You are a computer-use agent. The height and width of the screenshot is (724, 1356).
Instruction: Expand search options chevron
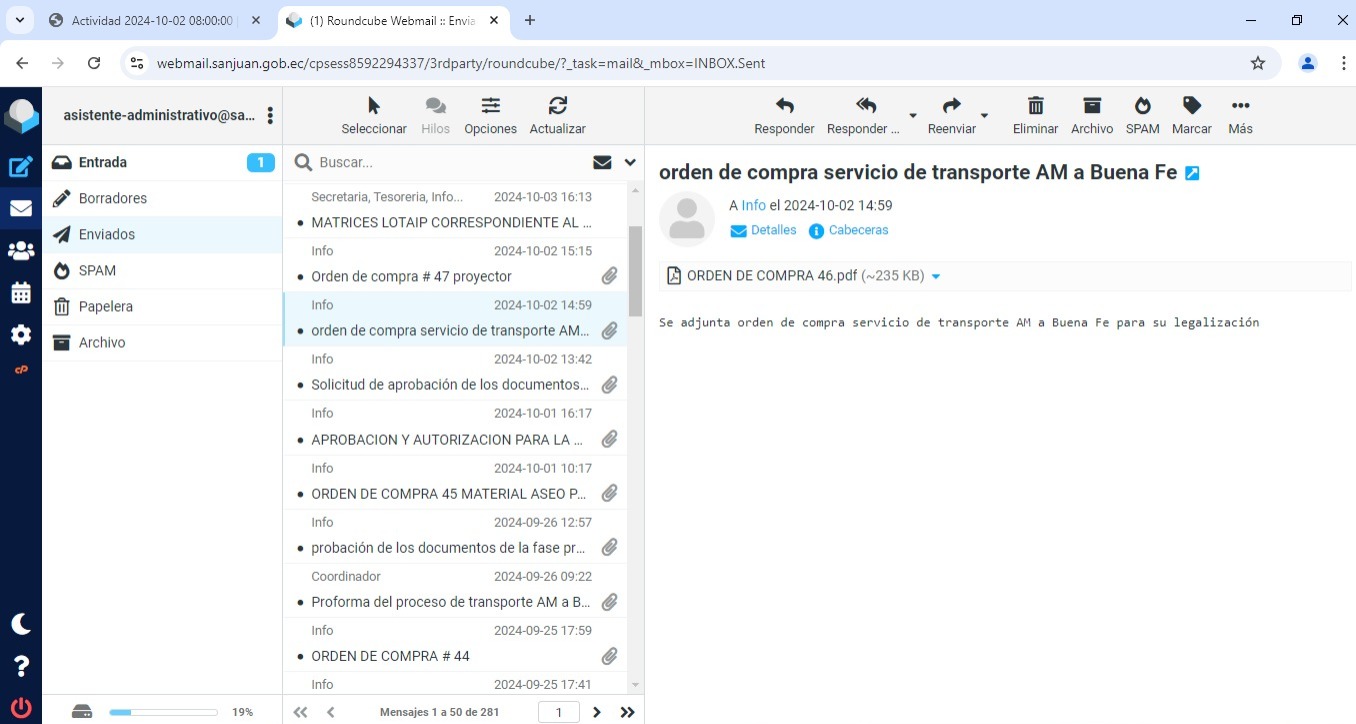pyautogui.click(x=630, y=162)
